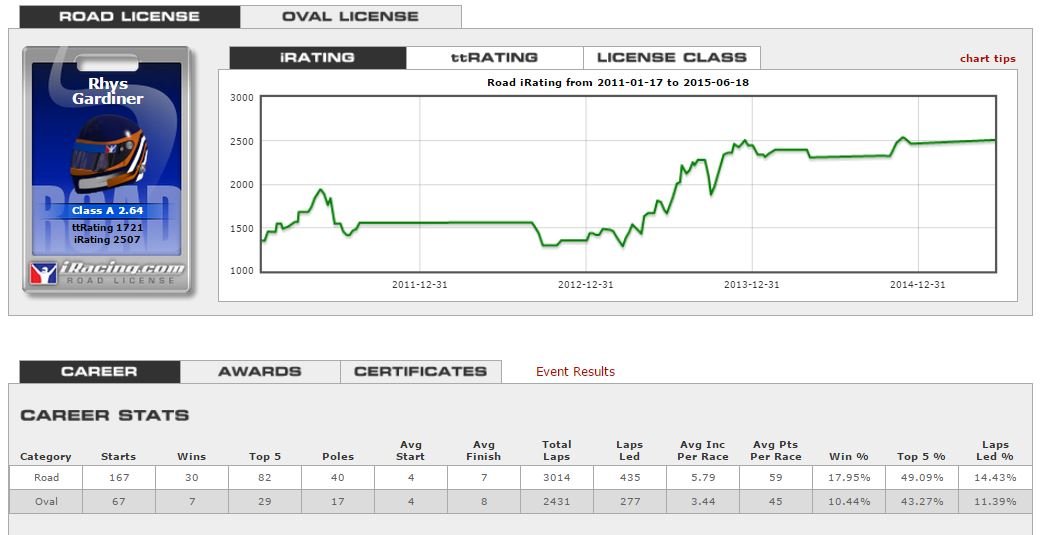Image resolution: width=1043 pixels, height=535 pixels.
Task: Click Oval win percentage 10.44%
Action: click(849, 502)
